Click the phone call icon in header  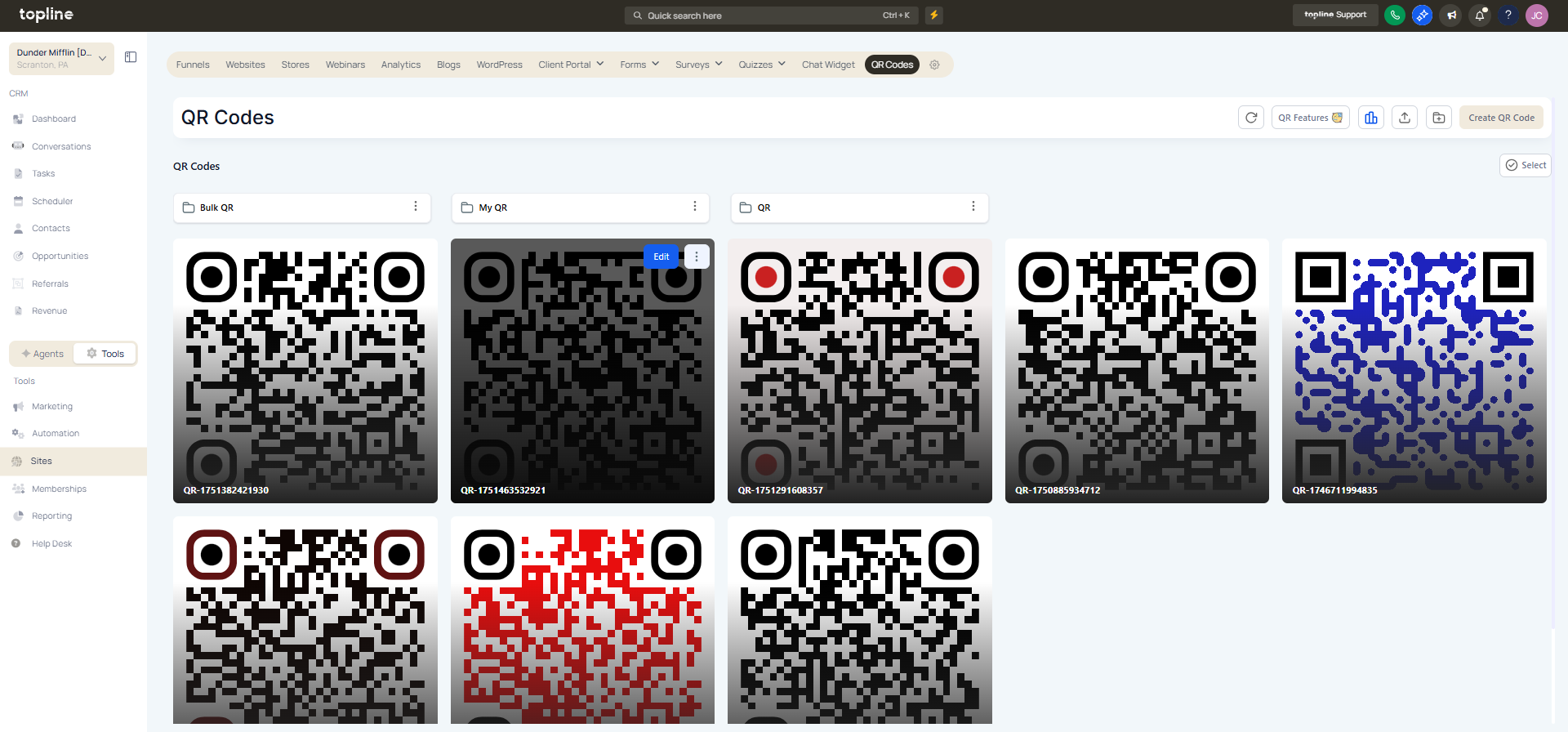[1395, 15]
